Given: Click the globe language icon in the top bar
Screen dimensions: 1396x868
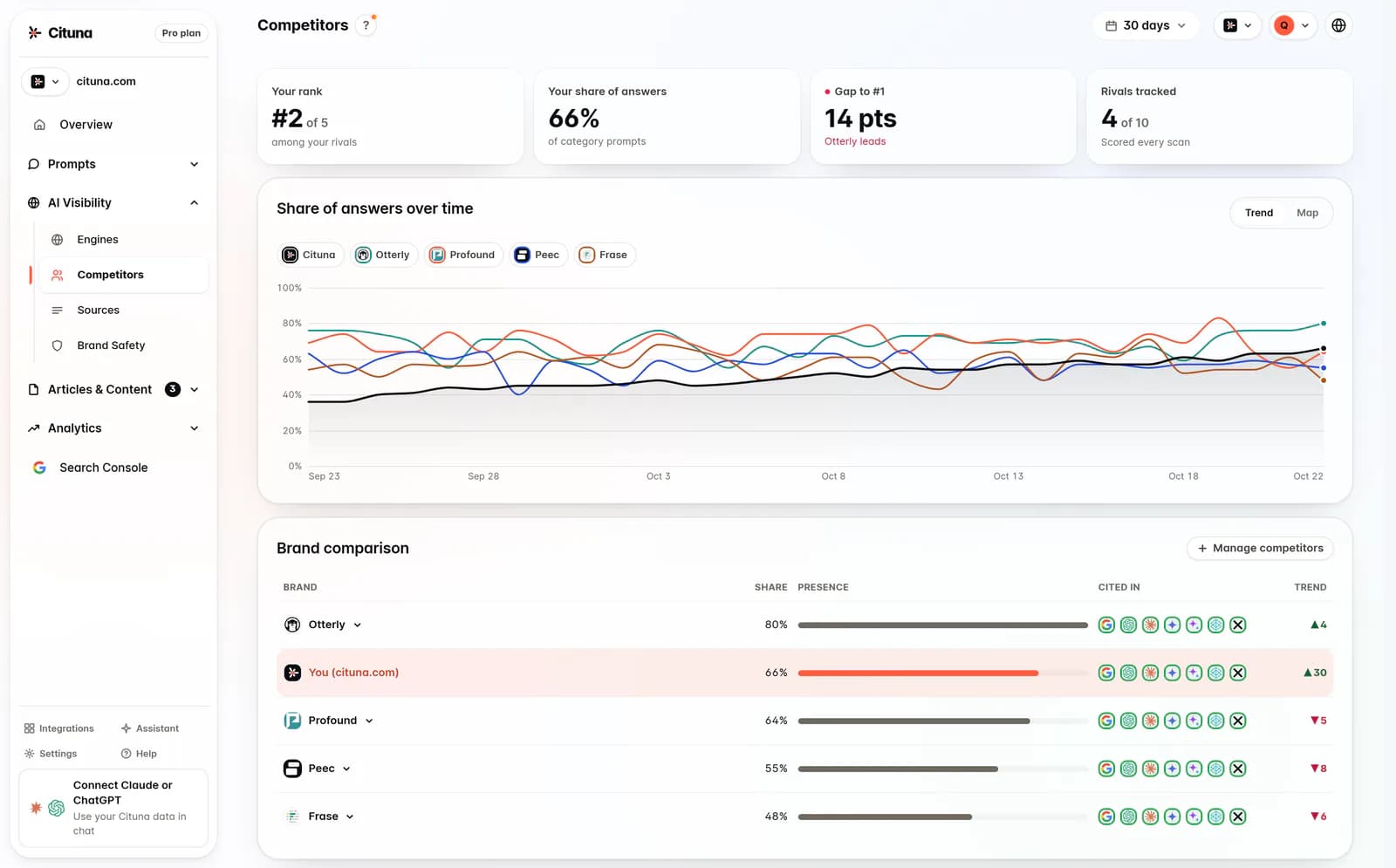Looking at the screenshot, I should 1338,25.
